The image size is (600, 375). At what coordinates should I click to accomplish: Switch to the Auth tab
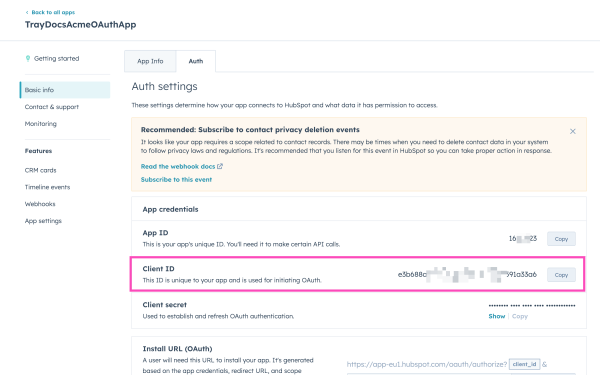(196, 61)
